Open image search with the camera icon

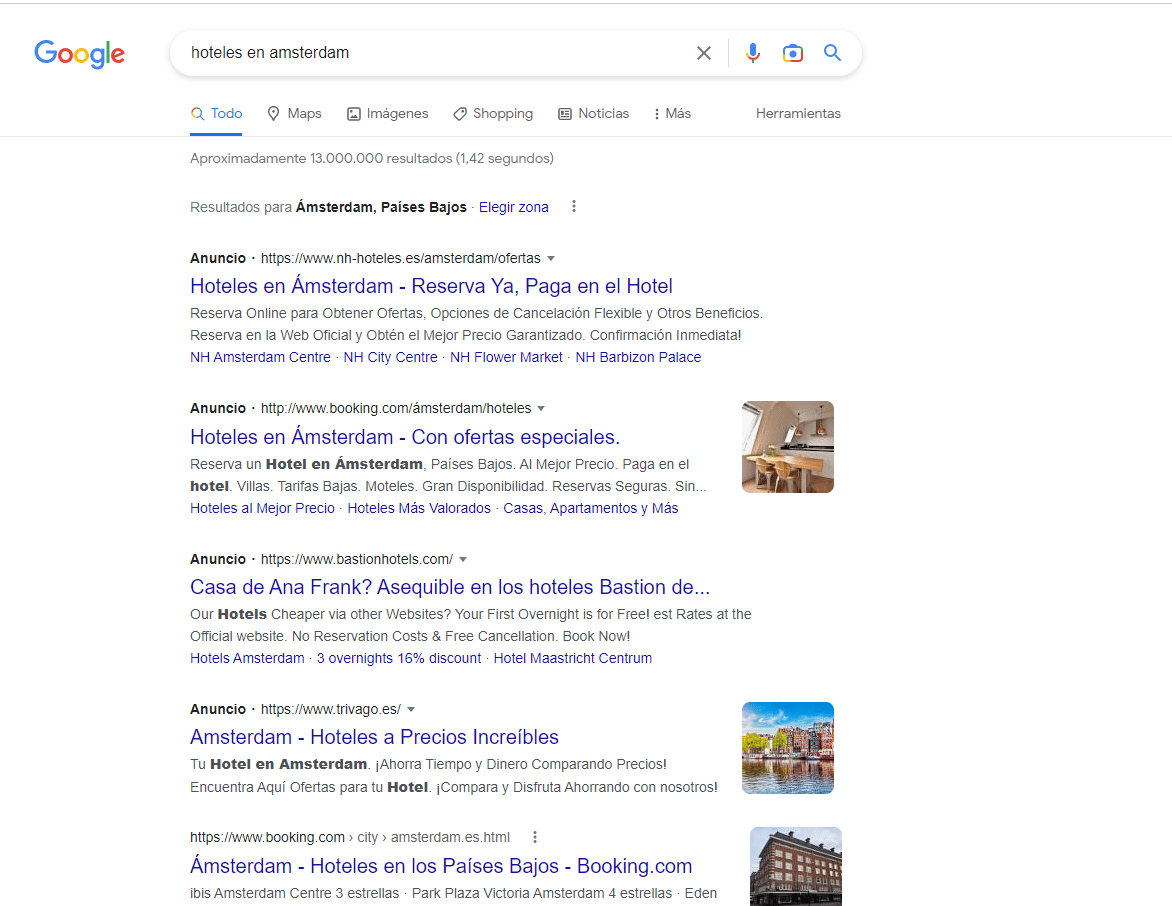click(792, 53)
